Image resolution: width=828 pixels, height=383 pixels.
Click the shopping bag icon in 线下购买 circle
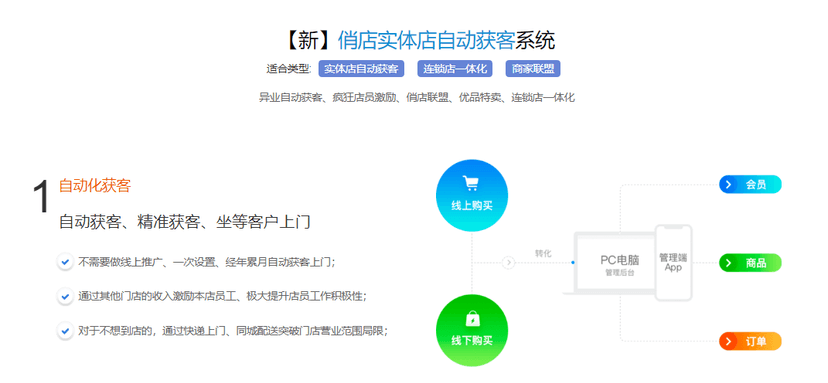[x=472, y=319]
